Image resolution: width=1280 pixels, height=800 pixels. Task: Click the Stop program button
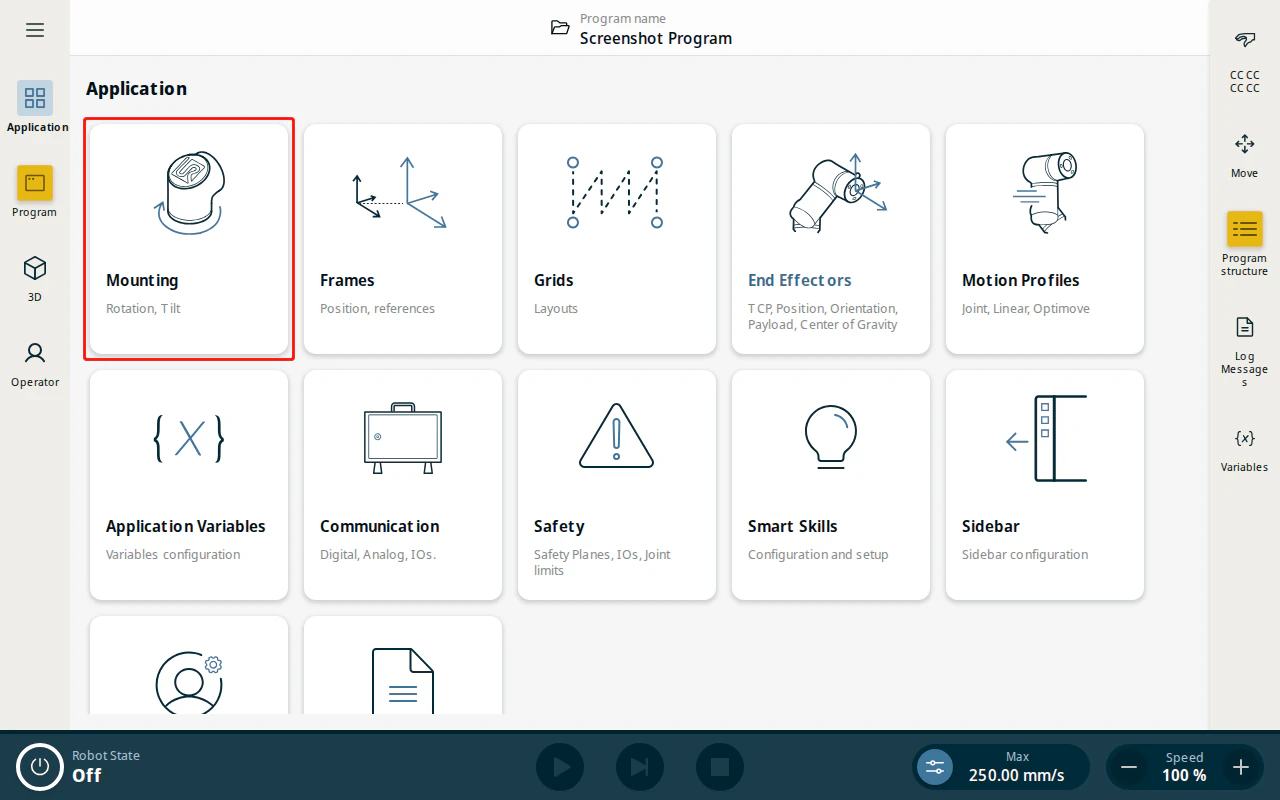tap(720, 767)
